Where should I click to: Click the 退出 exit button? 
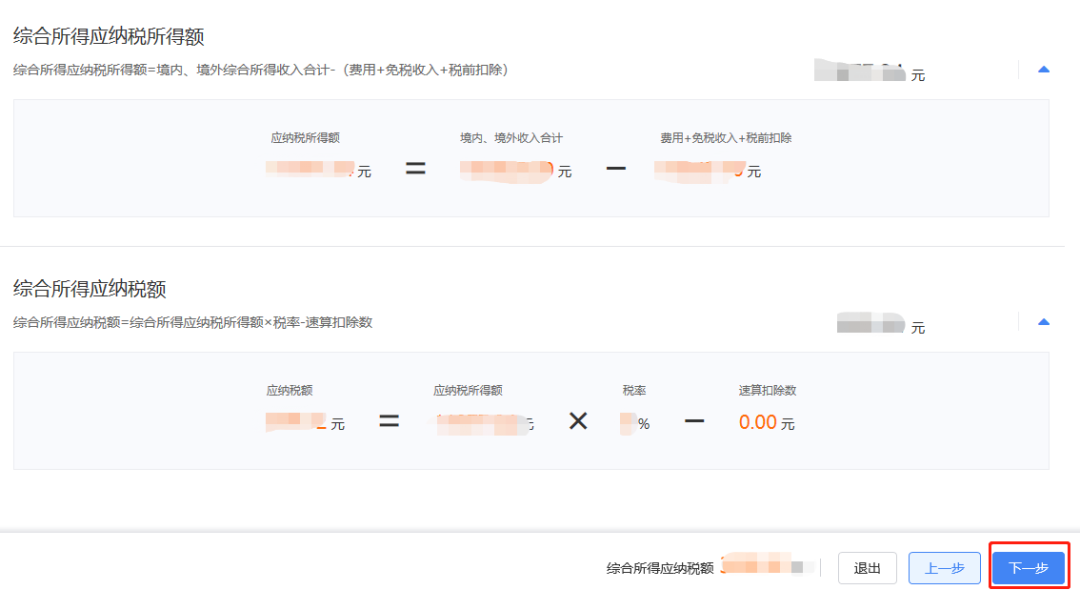867,568
